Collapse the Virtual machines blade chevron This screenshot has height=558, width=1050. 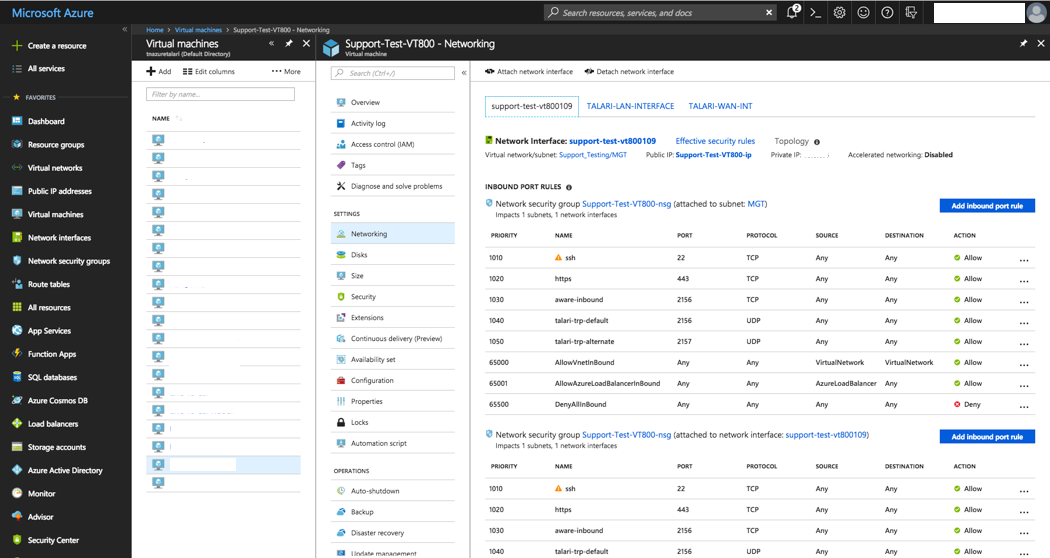point(272,44)
